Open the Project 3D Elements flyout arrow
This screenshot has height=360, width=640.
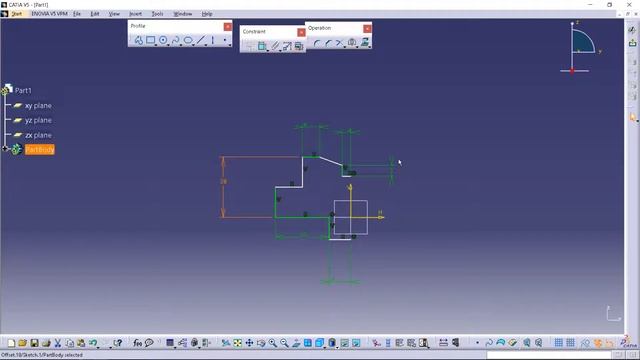[370, 47]
